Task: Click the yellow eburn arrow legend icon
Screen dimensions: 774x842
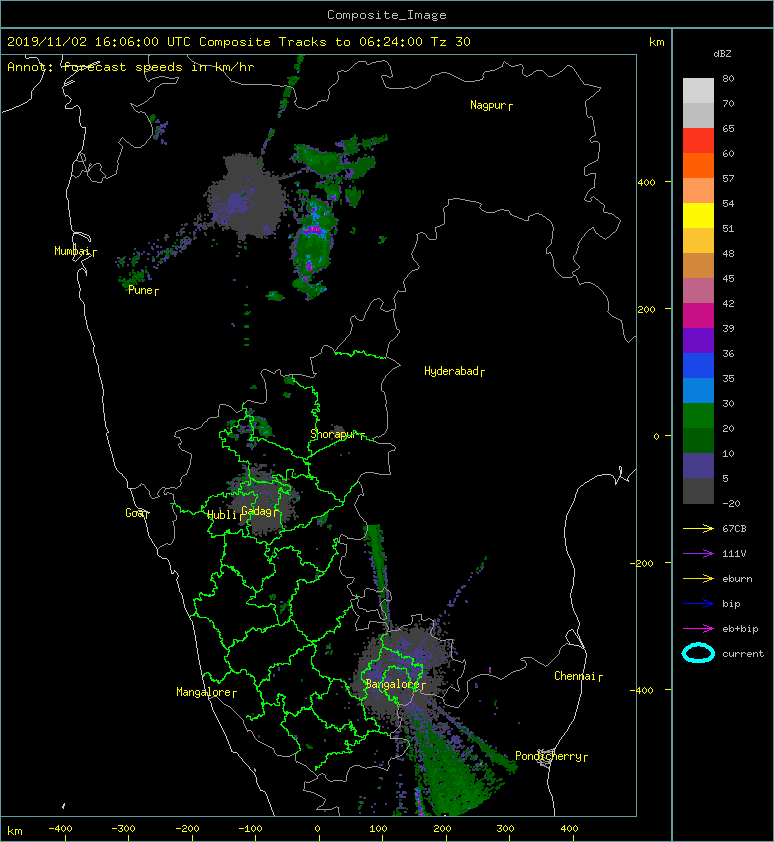Action: [x=698, y=579]
